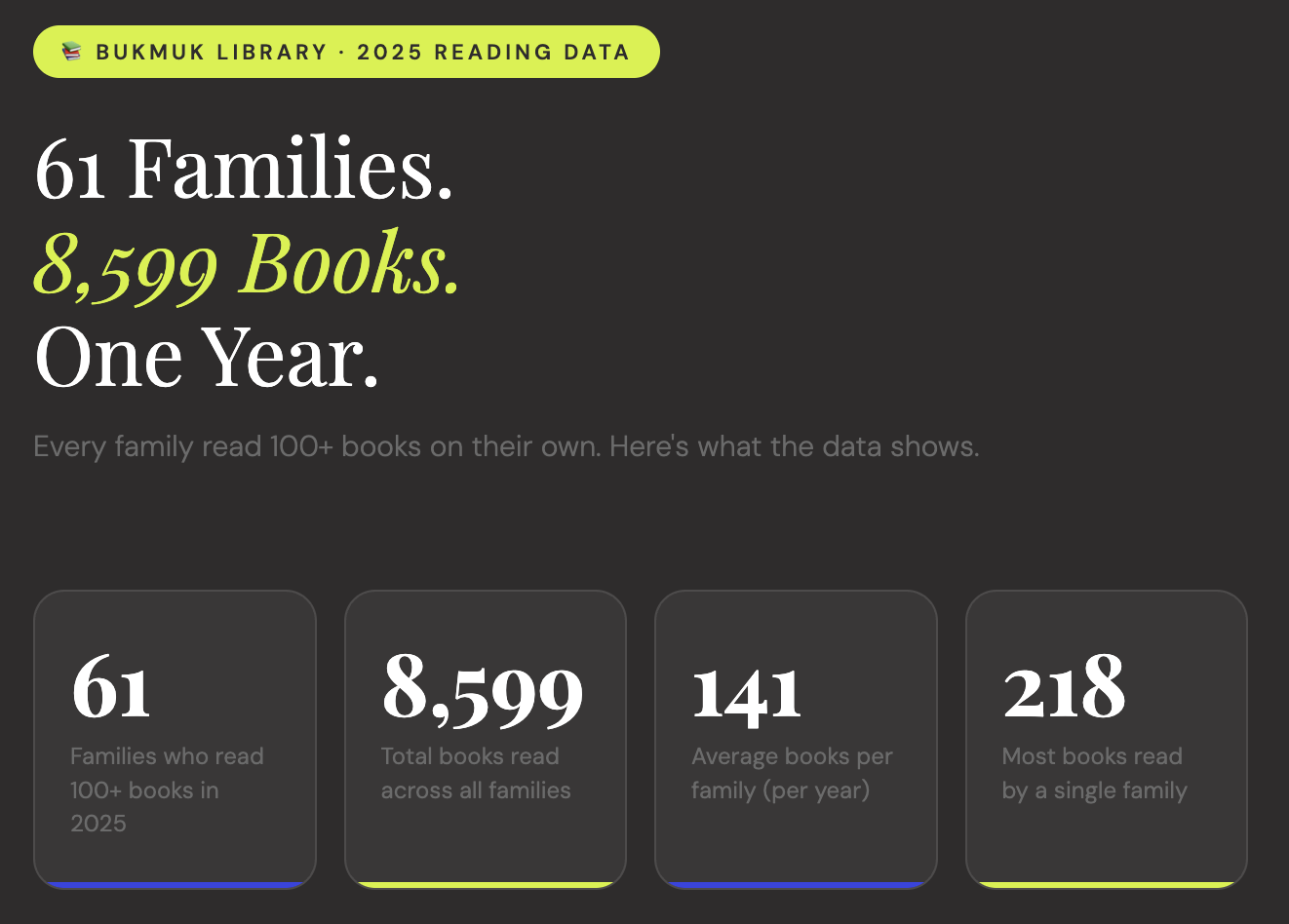This screenshot has height=924, width=1289.
Task: Click the blue bar under Average books card
Action: click(x=796, y=885)
